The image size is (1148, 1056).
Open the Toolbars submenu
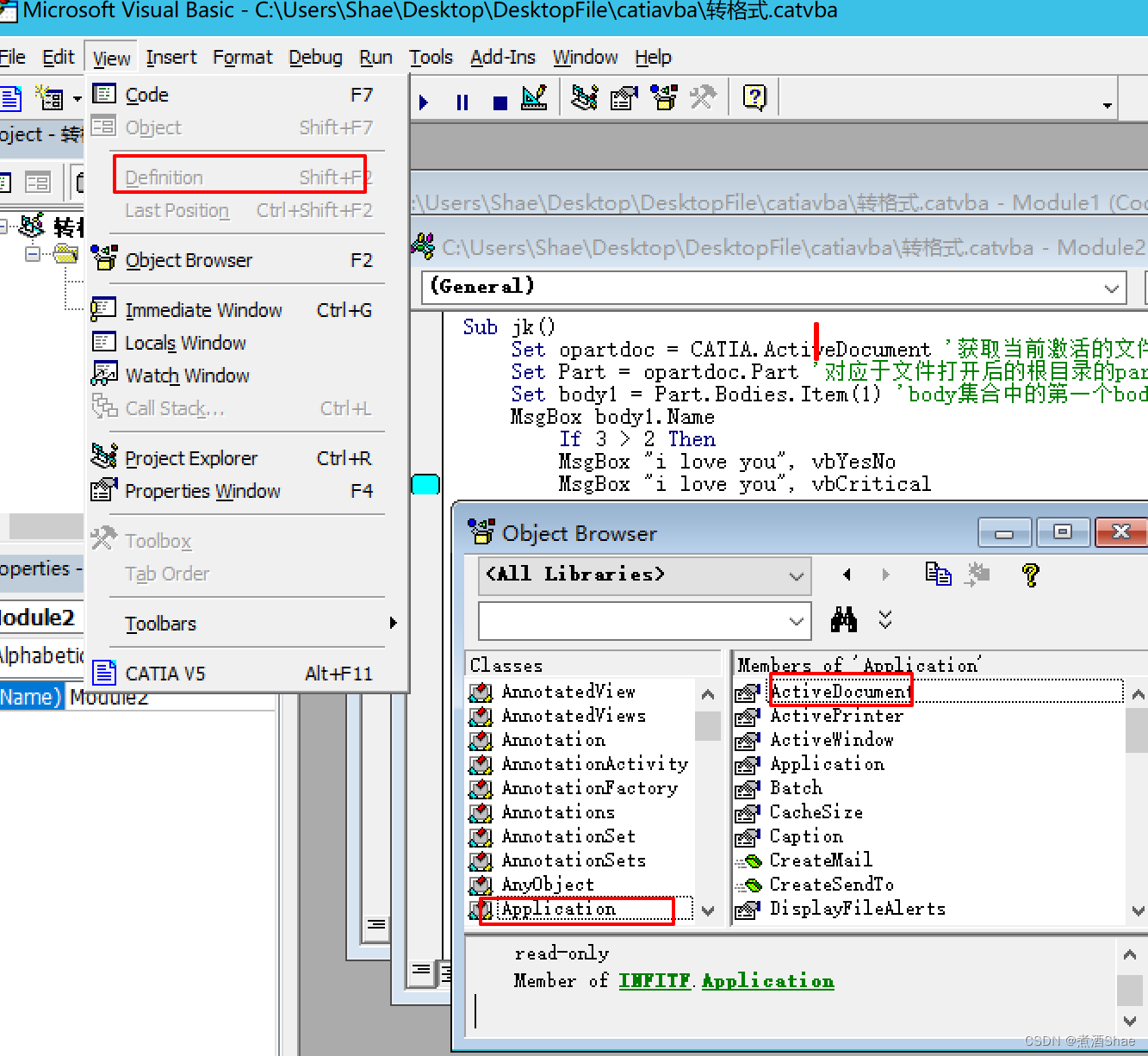[x=161, y=624]
